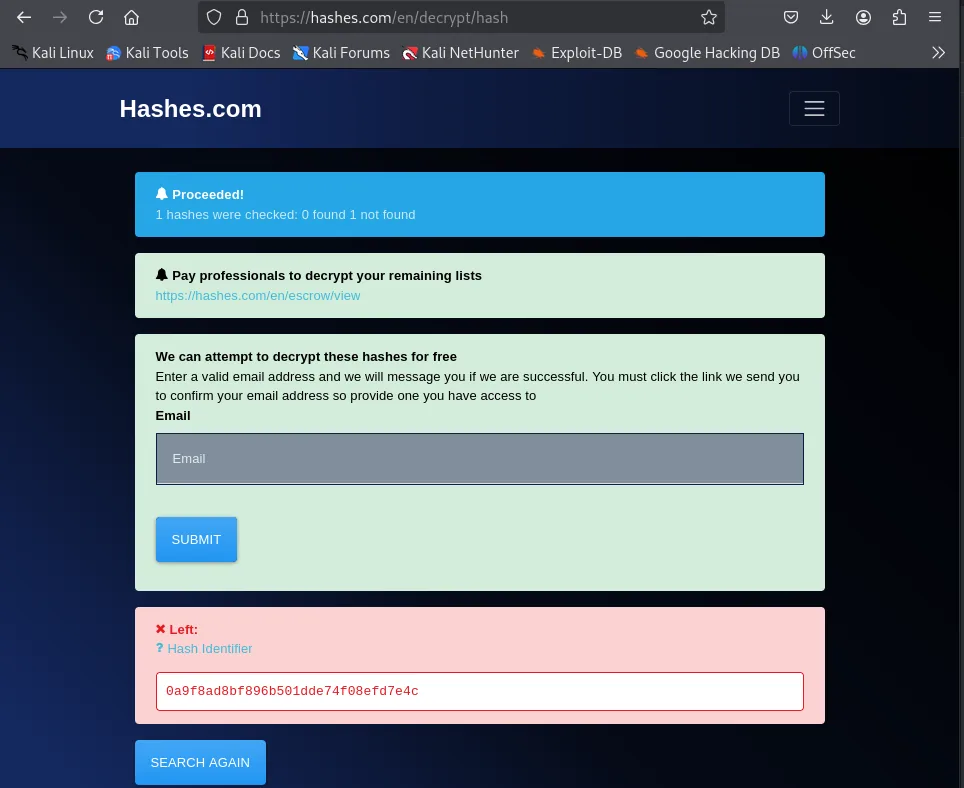Image resolution: width=964 pixels, height=788 pixels.
Task: Reload the current page
Action: tap(96, 17)
